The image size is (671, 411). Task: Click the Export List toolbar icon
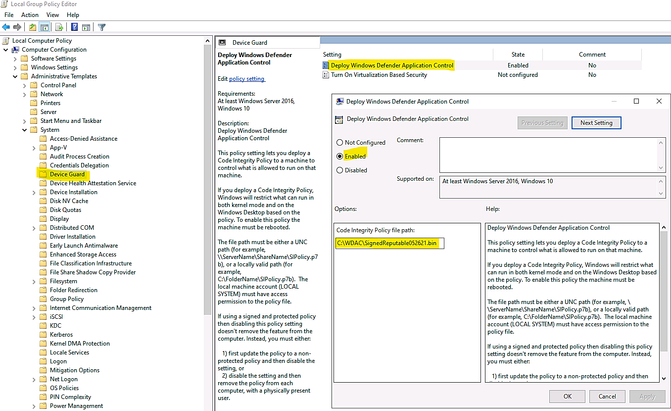tap(59, 27)
